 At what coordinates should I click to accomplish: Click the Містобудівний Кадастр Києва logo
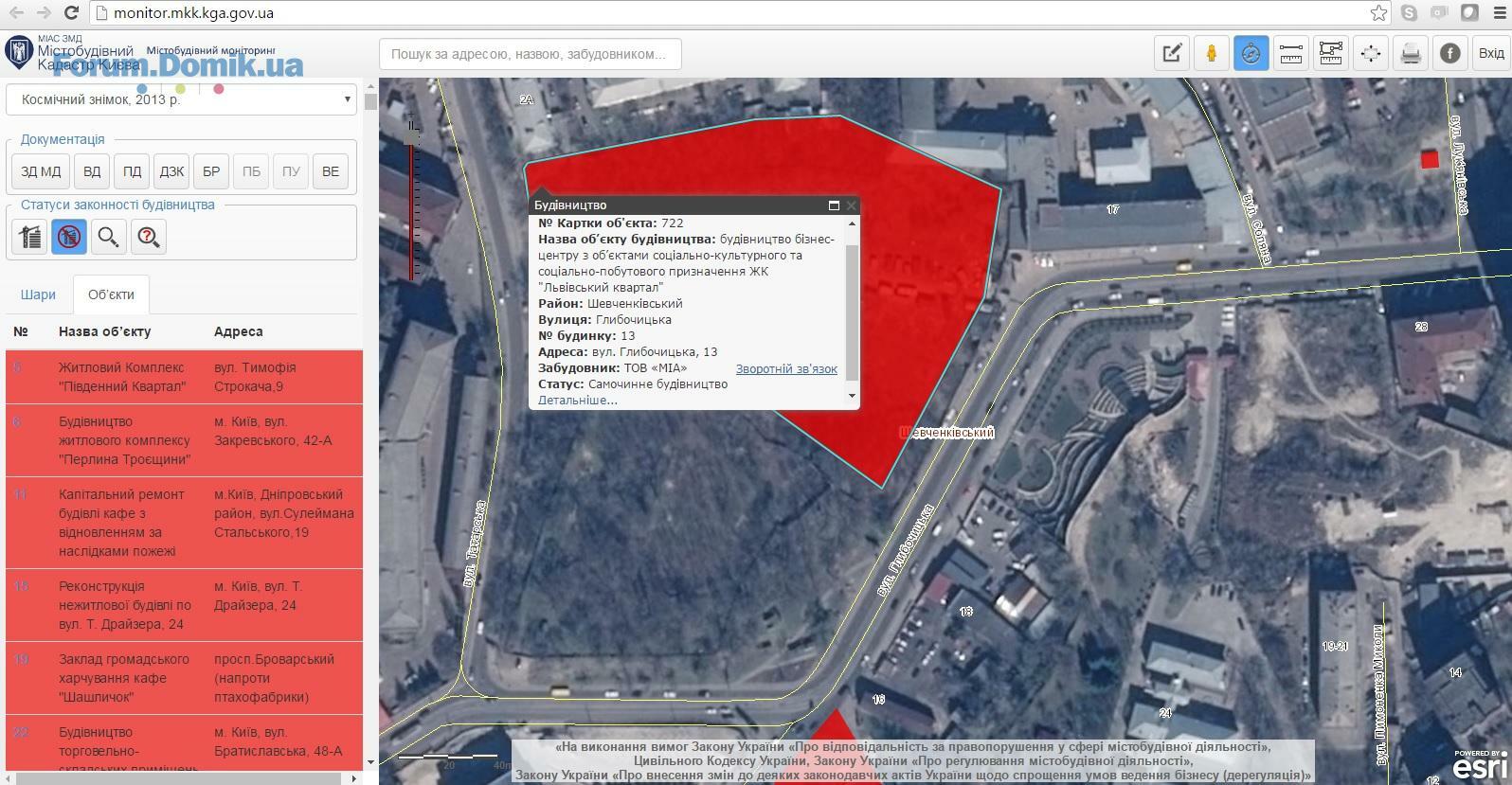pos(72,54)
